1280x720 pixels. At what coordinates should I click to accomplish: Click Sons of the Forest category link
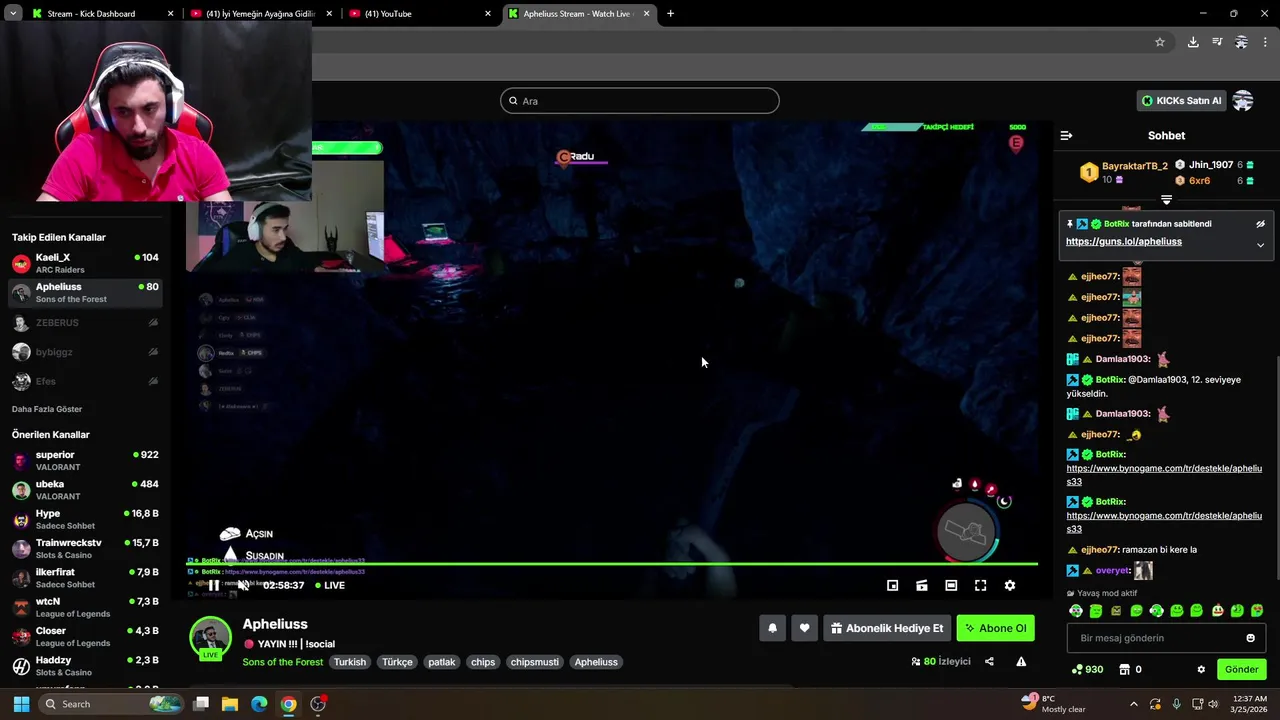point(282,662)
